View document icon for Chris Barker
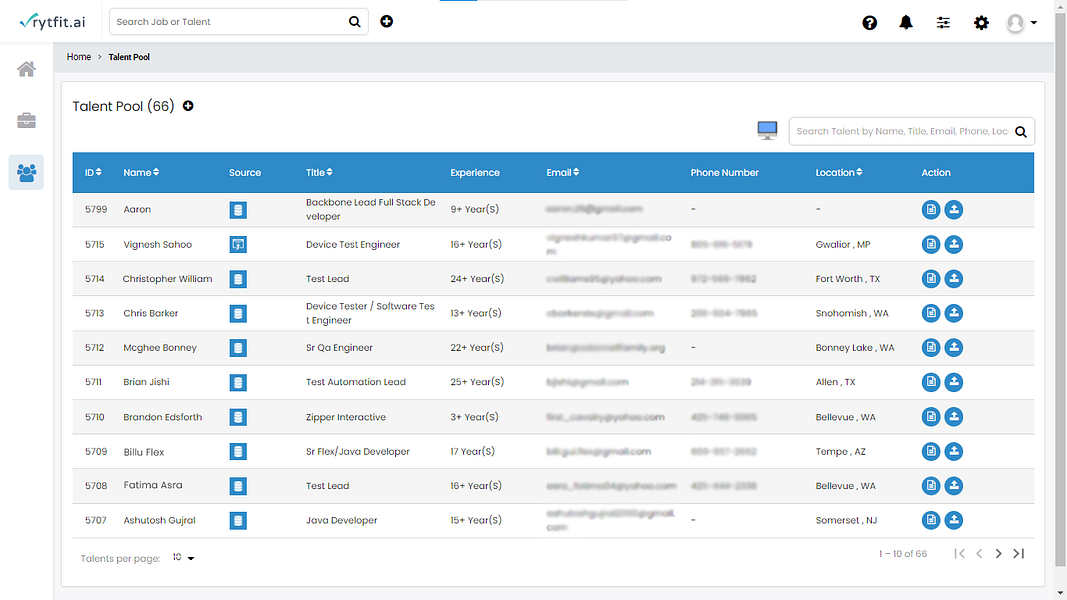 931,313
